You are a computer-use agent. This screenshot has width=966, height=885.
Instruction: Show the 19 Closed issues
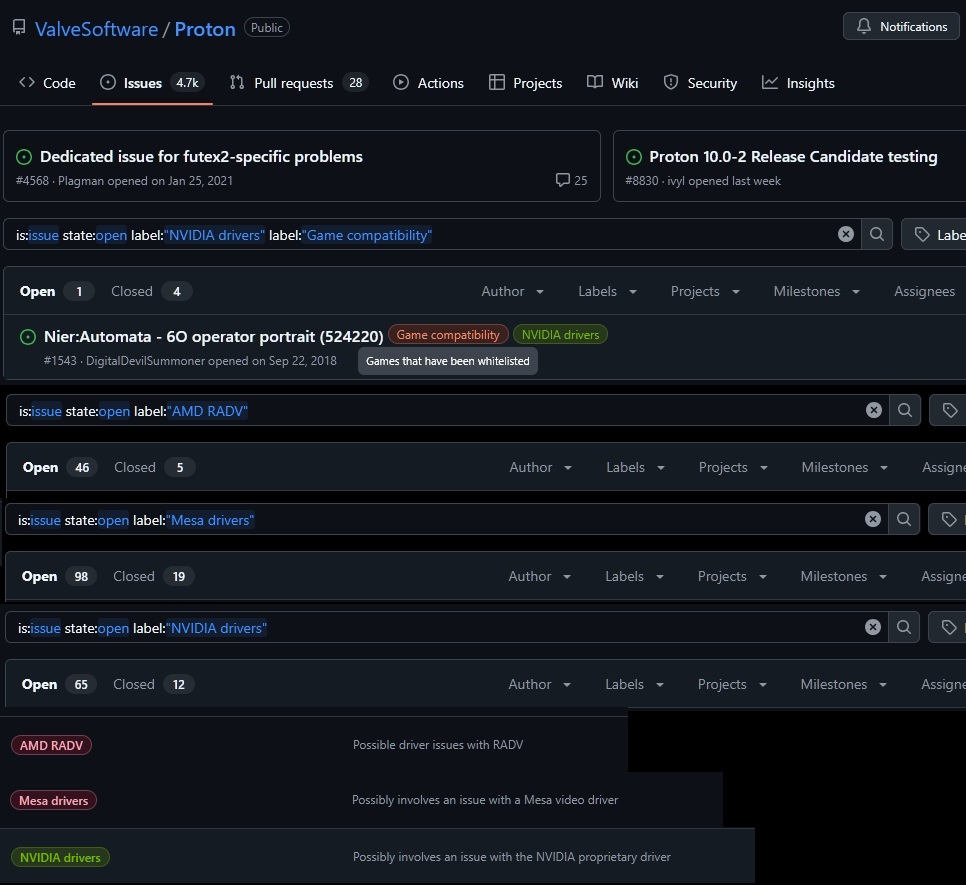(x=153, y=576)
